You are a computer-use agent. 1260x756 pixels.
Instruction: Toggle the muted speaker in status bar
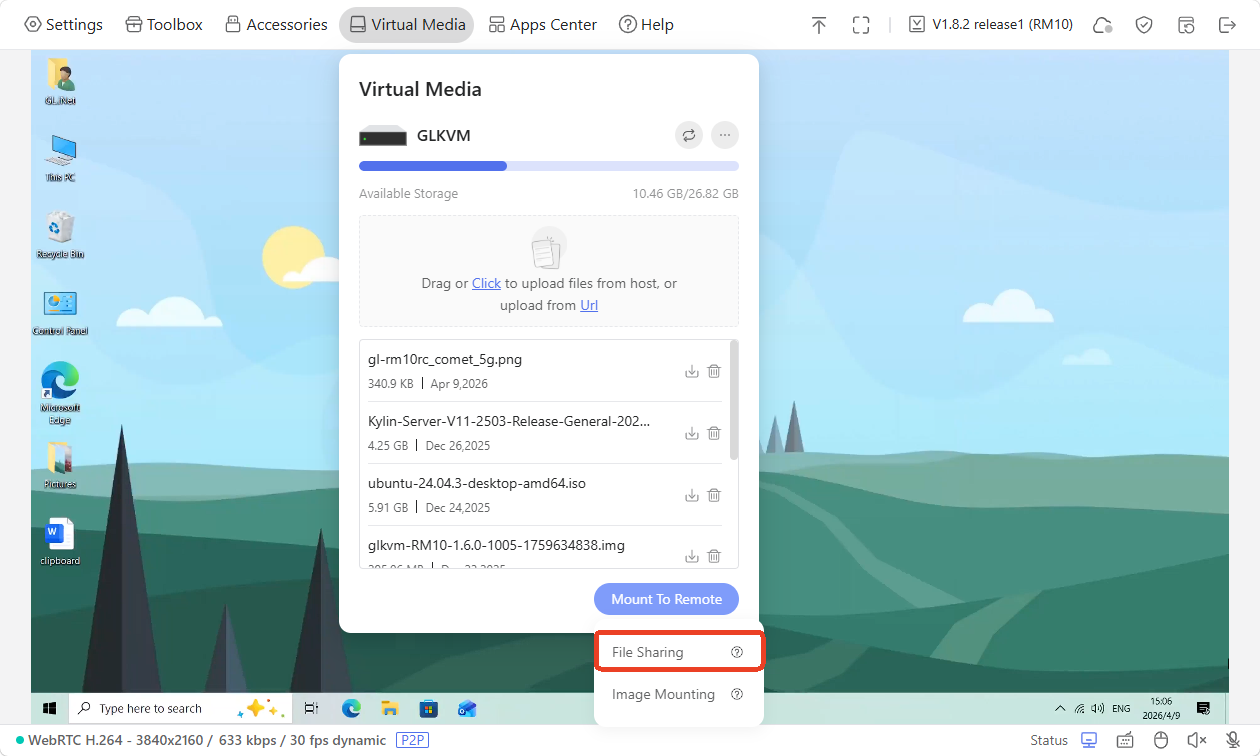(x=1196, y=740)
